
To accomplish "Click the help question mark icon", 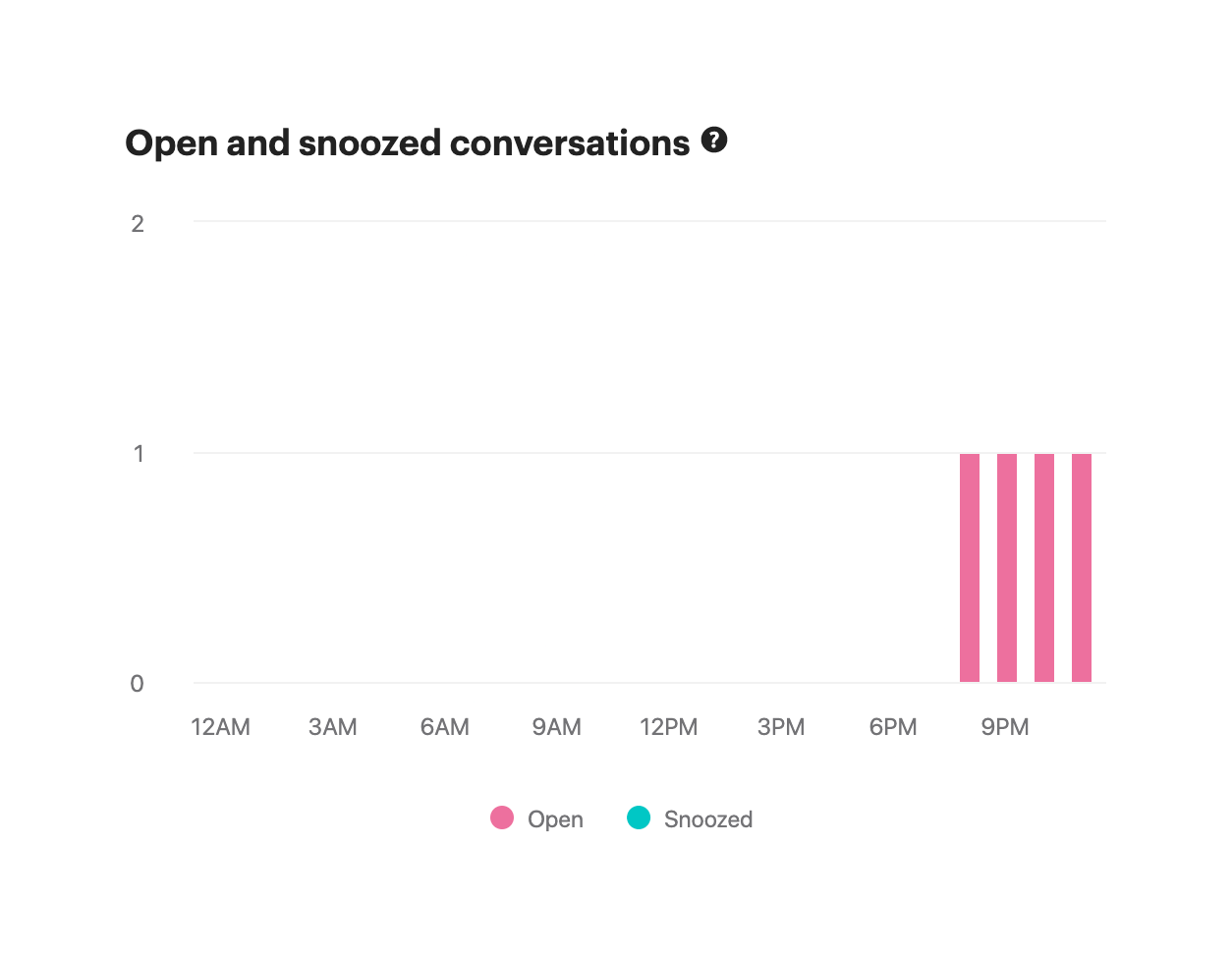I will [x=714, y=141].
